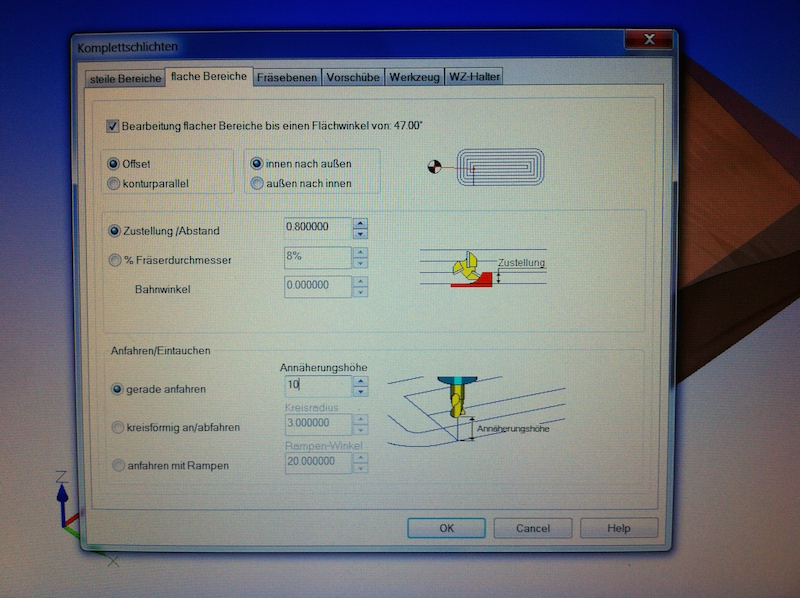Select gerade anfahren approach option

[117, 389]
